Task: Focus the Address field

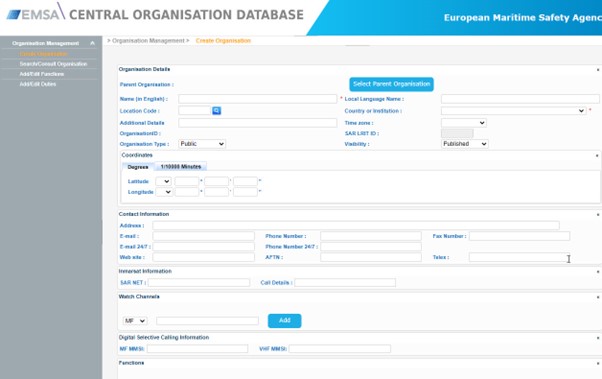Action: (356, 225)
